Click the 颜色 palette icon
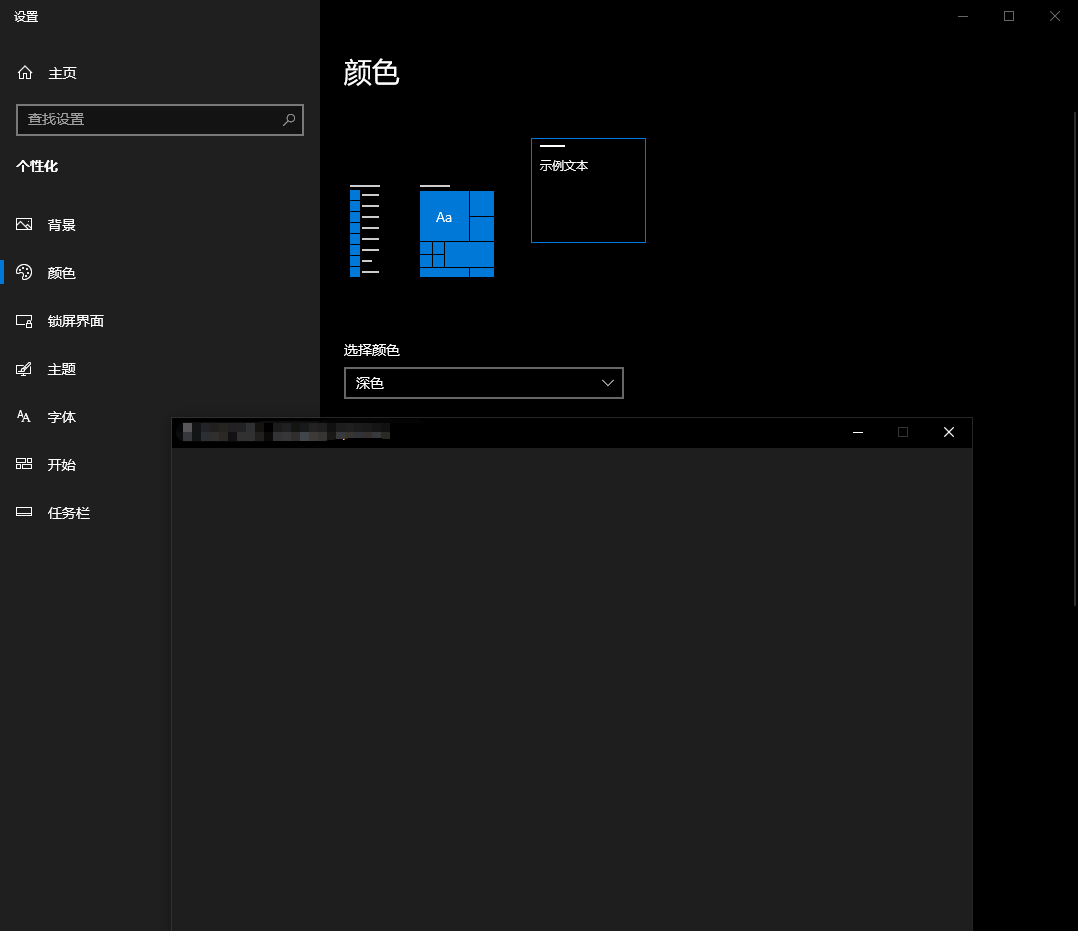Screen dimensions: 1078x931 click(24, 272)
